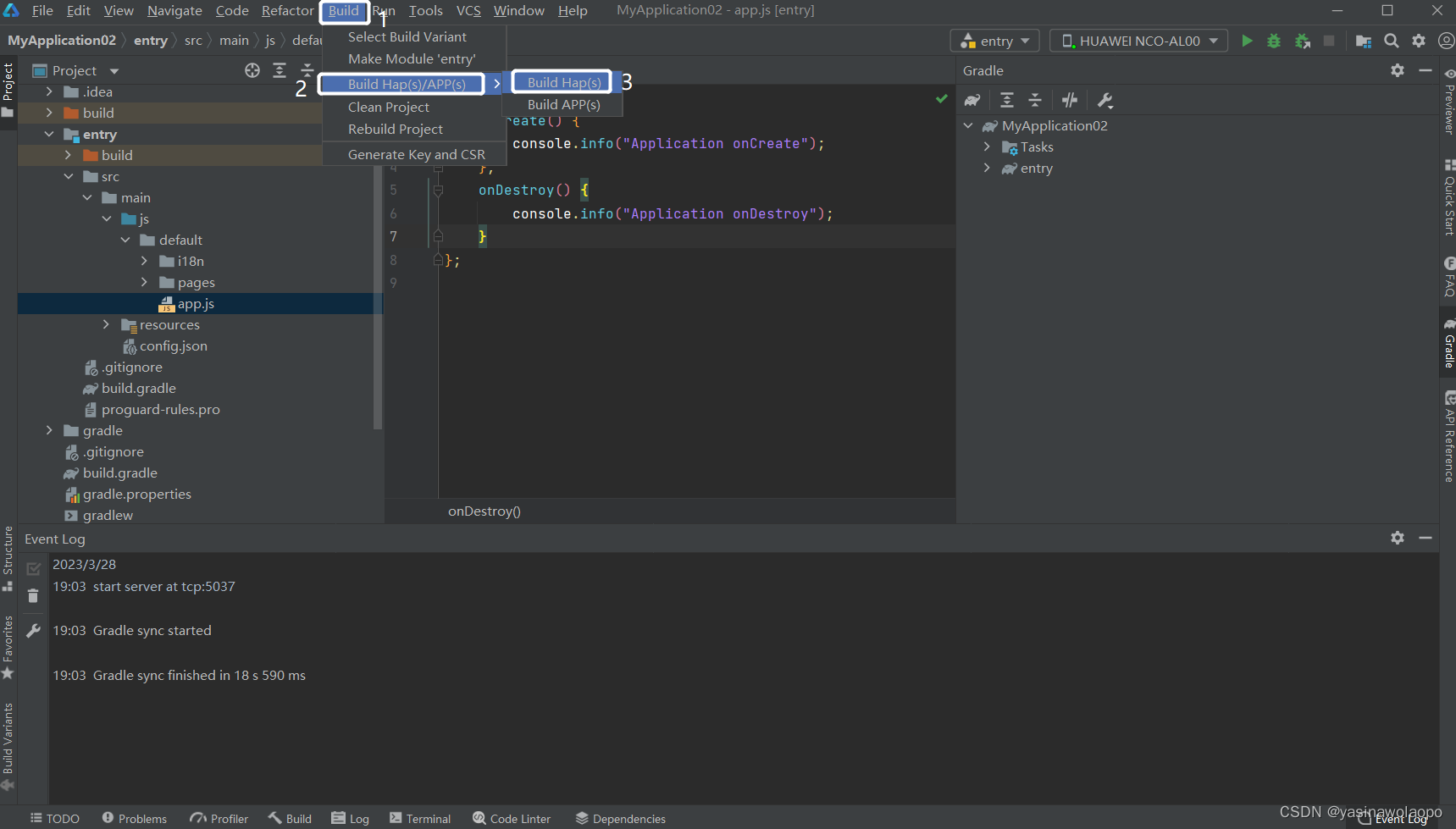
Task: Open the FAQ side tab
Action: click(1448, 278)
